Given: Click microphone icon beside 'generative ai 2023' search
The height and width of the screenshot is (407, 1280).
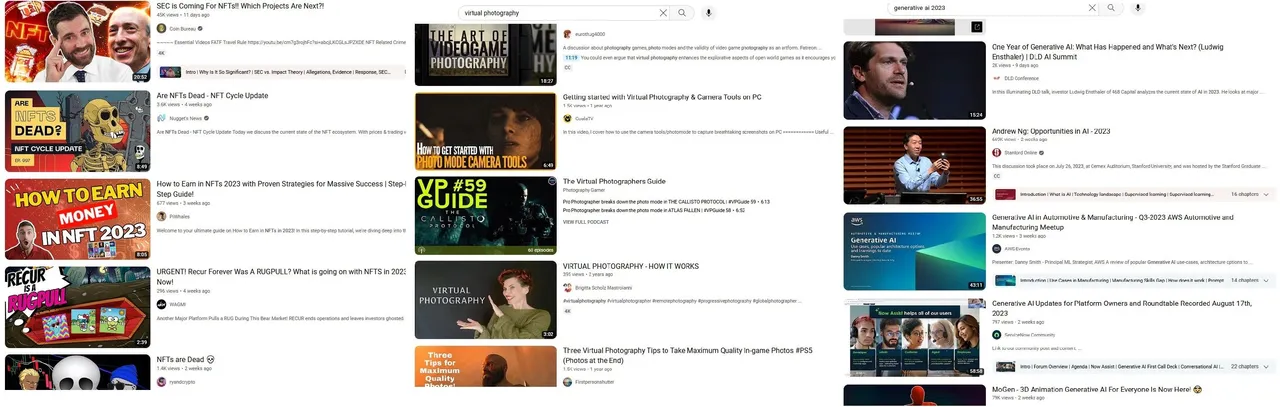Looking at the screenshot, I should point(1138,8).
